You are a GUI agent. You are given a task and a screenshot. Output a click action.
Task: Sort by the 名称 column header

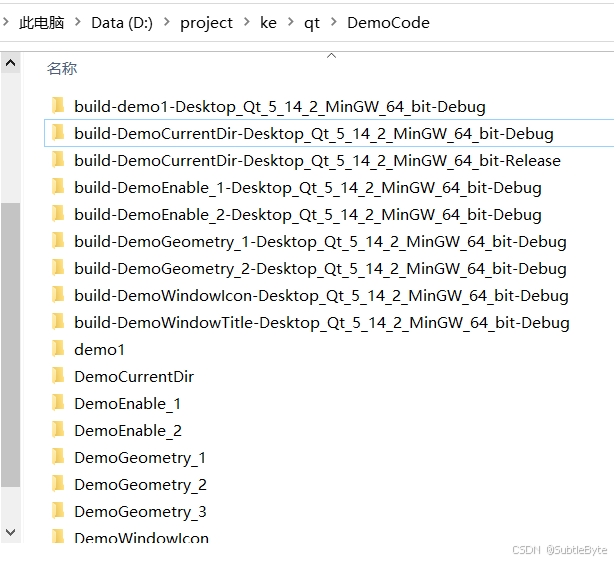(x=62, y=69)
